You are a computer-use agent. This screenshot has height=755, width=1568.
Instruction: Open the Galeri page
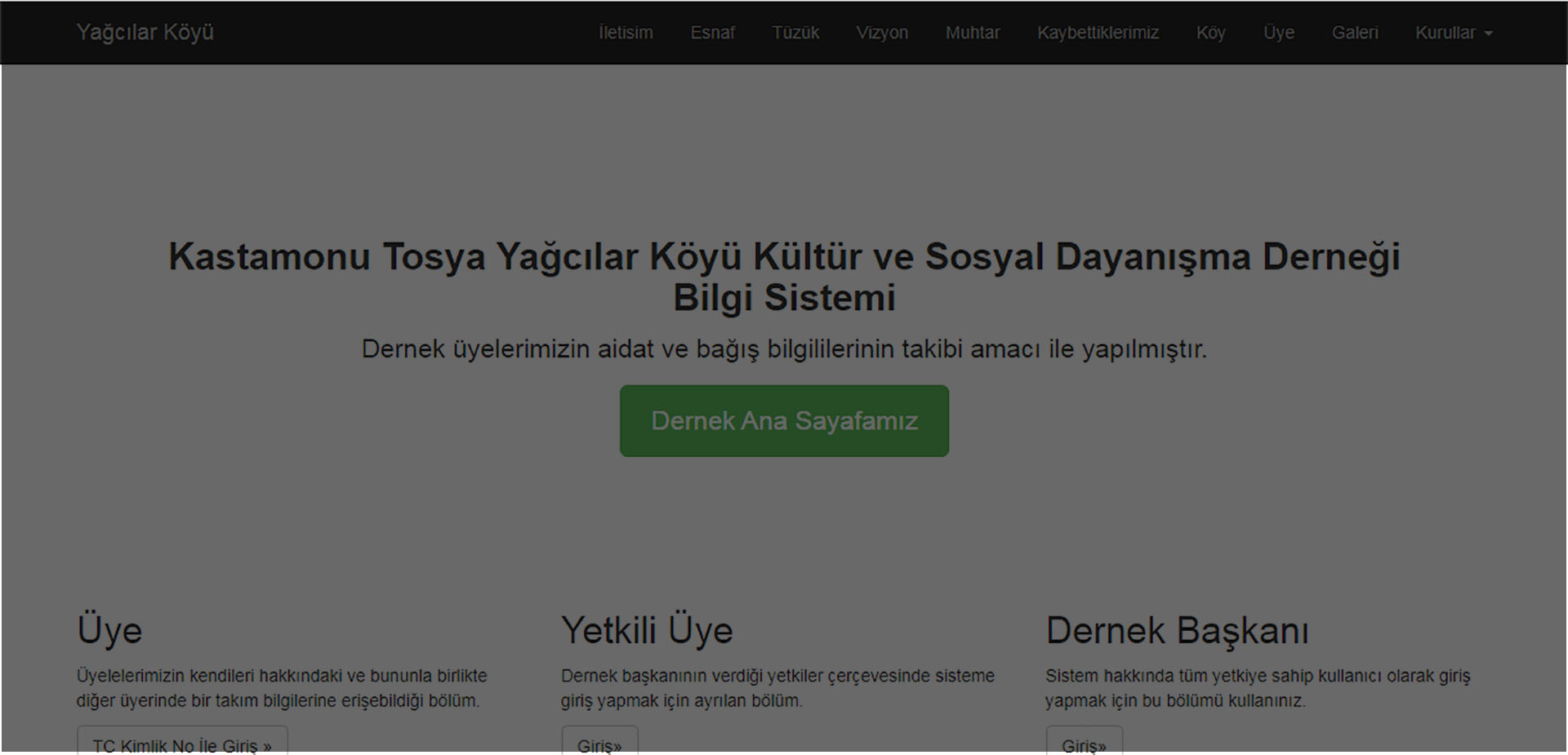point(1355,33)
